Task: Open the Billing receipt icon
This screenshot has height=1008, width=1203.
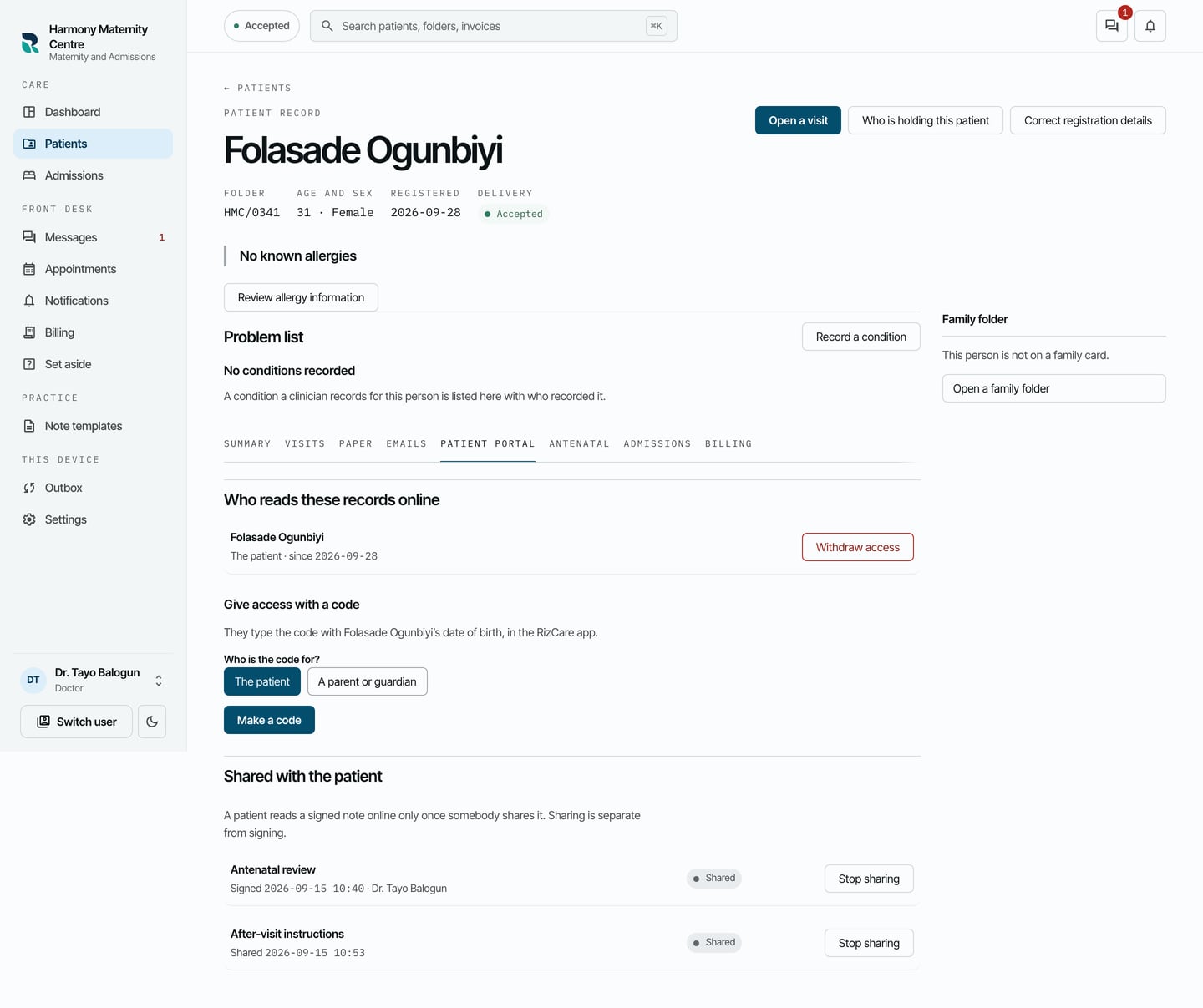Action: point(29,332)
